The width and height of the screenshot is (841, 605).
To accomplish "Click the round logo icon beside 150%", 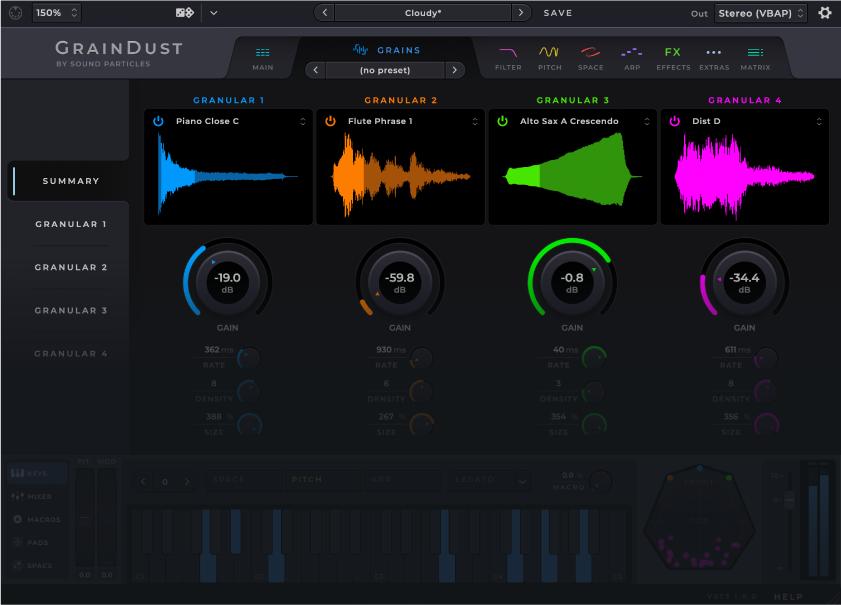I will (15, 12).
